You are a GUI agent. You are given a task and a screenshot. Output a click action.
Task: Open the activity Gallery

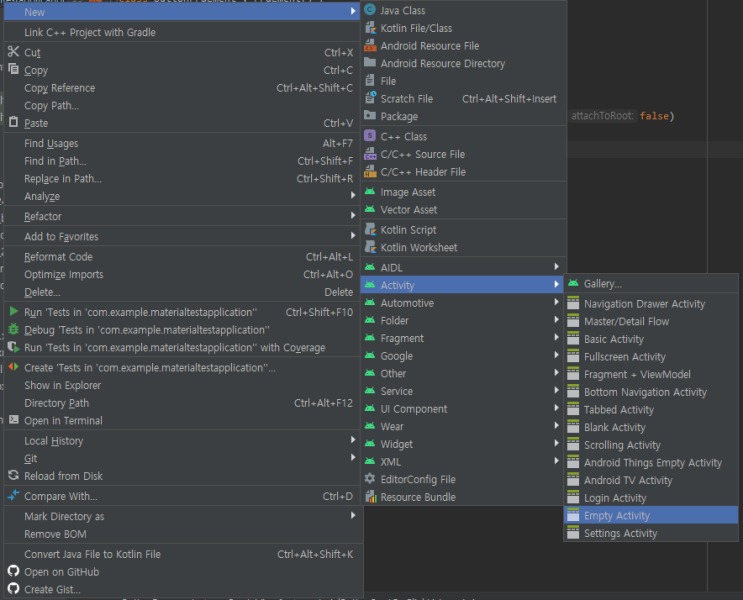pyautogui.click(x=602, y=284)
